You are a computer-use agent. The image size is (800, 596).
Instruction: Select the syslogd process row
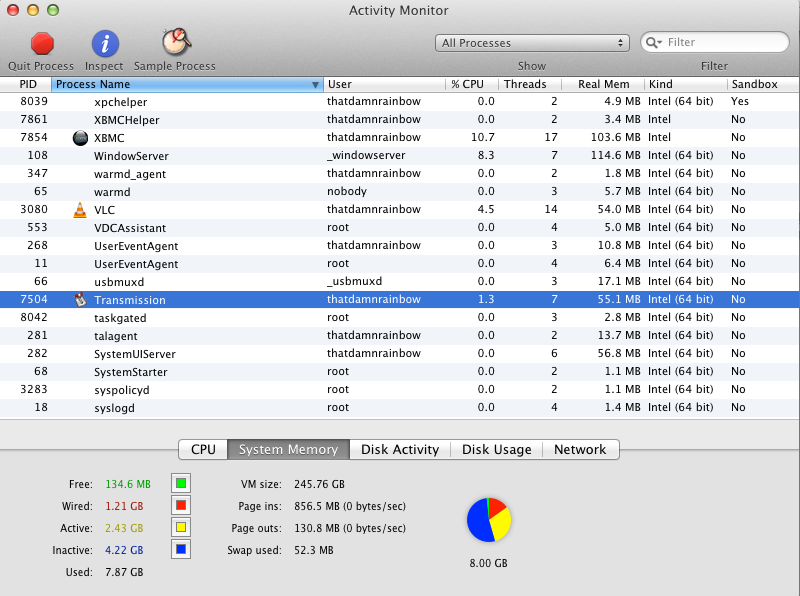point(400,407)
